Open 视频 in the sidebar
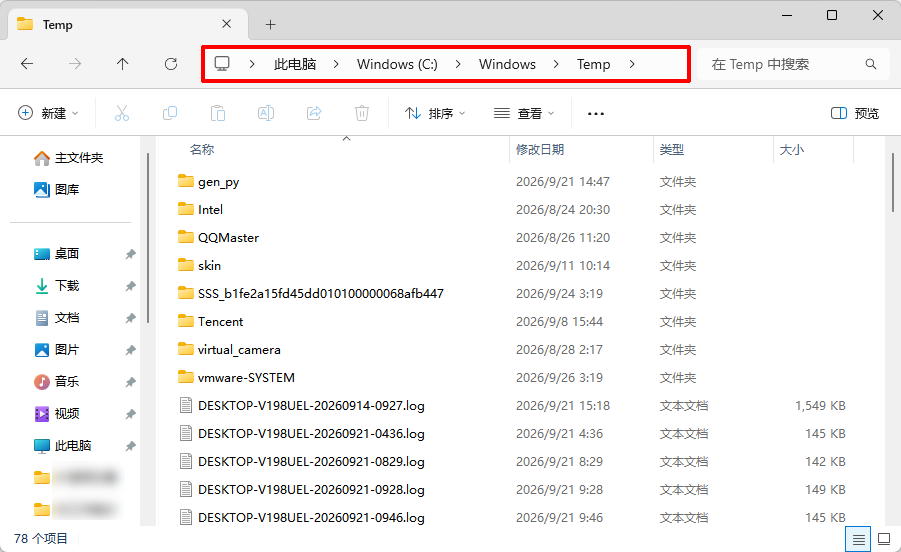This screenshot has width=901, height=552. 57,414
